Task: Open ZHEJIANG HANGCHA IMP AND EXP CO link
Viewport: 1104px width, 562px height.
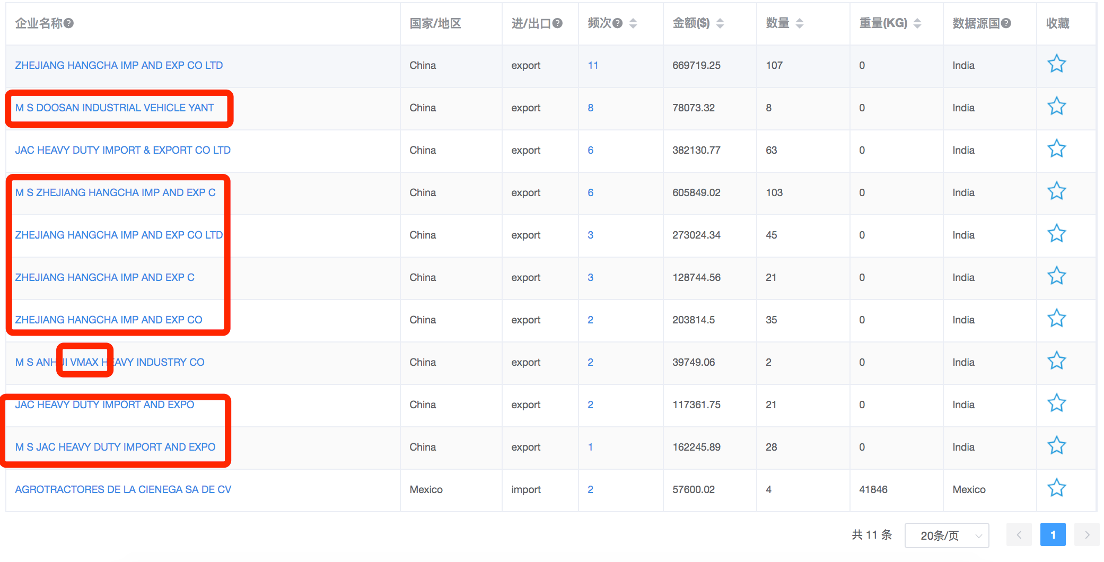Action: click(x=108, y=320)
